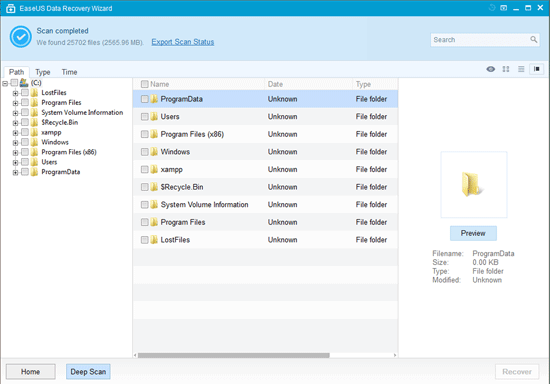The height and width of the screenshot is (385, 550).
Task: Expand xampp node in tree
Action: click(x=15, y=133)
